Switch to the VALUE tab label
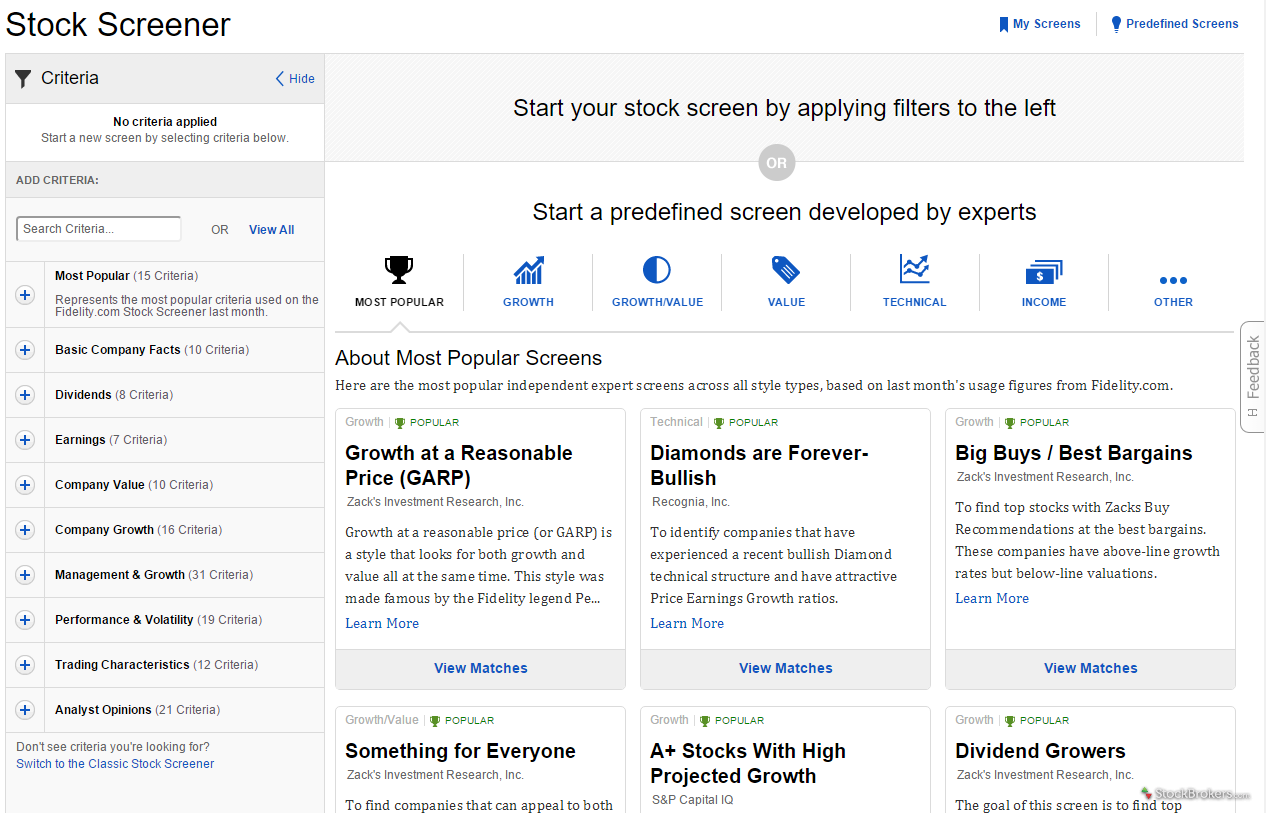Viewport: 1266px width, 813px height. pos(786,302)
